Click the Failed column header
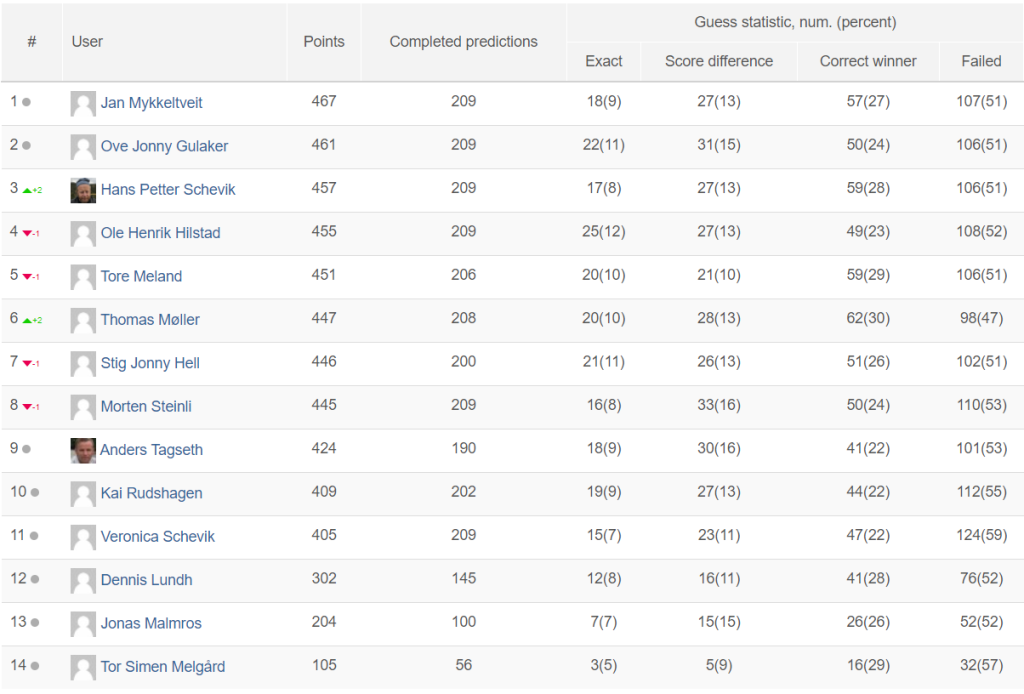1024x694 pixels. pos(981,61)
